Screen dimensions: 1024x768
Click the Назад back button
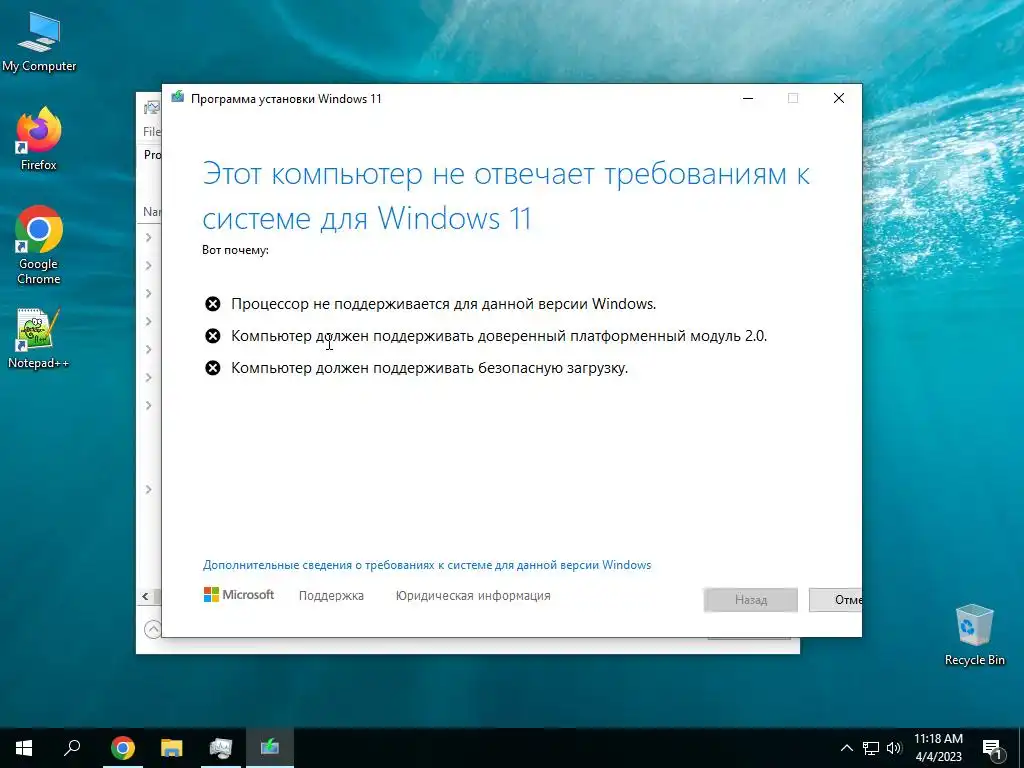click(751, 600)
